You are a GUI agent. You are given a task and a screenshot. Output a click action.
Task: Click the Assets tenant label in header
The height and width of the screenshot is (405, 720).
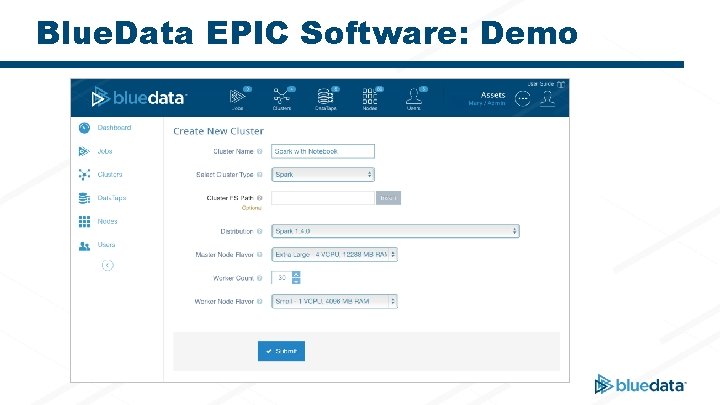493,95
